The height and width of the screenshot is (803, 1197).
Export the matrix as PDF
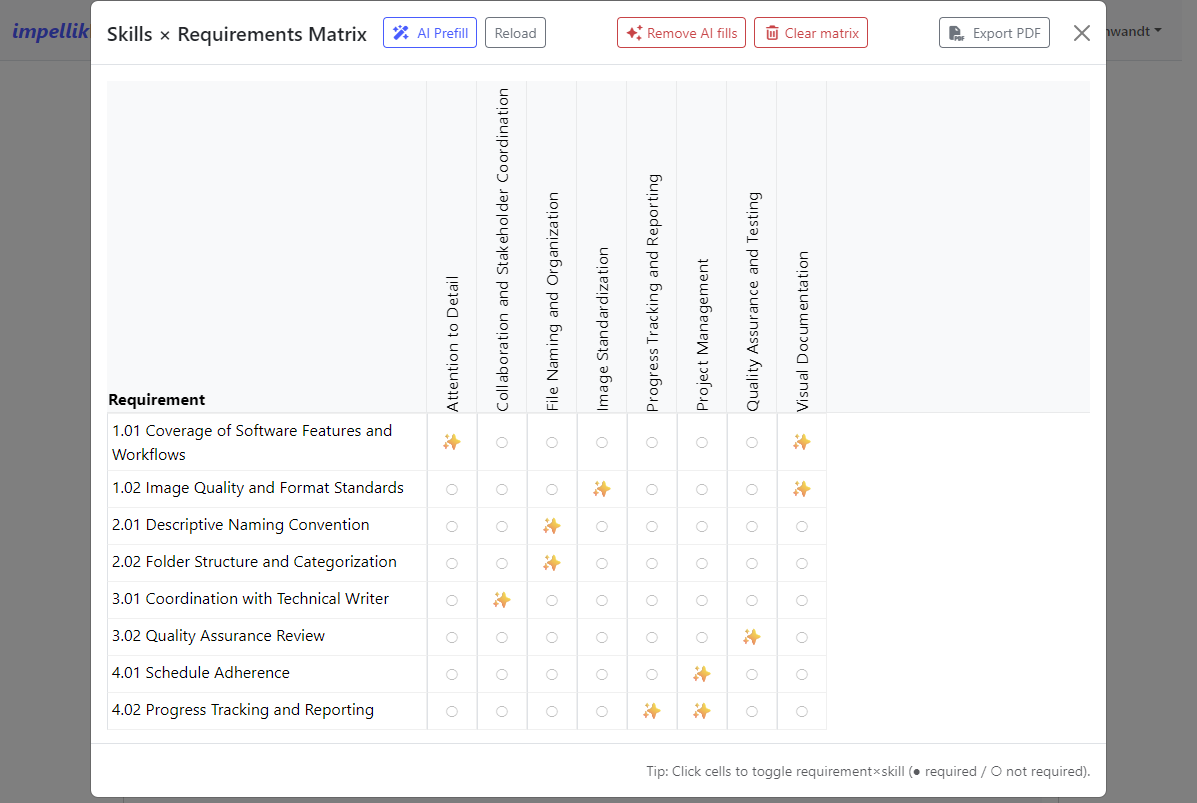click(x=994, y=33)
